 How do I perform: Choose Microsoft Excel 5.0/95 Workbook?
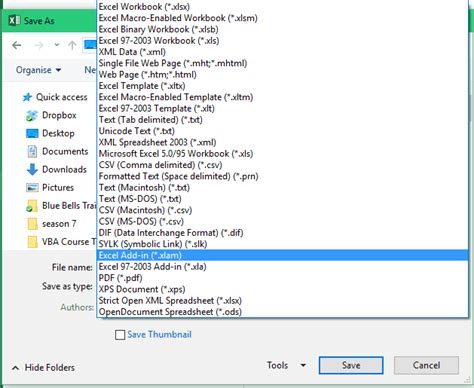point(282,154)
